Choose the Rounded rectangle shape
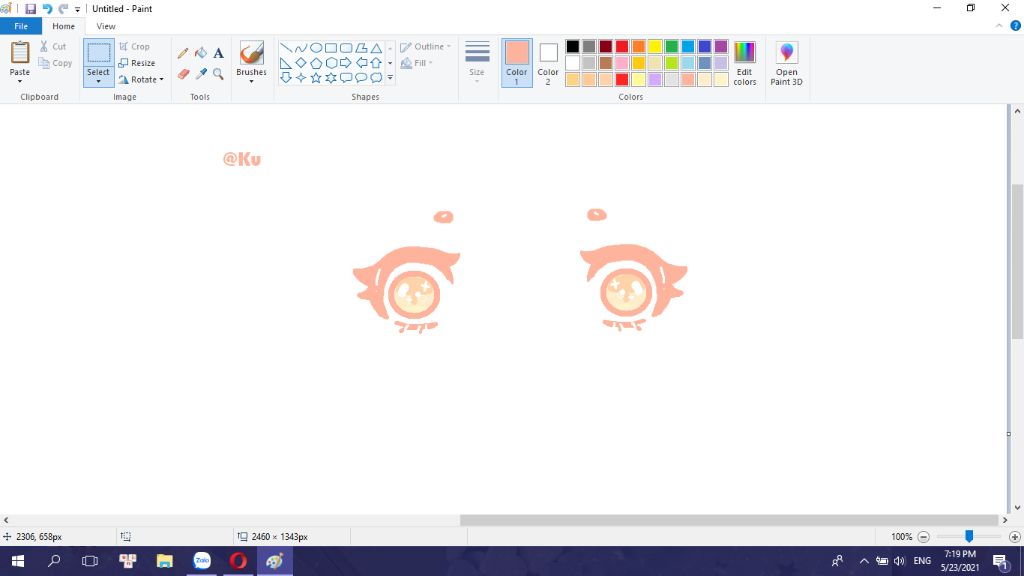The height and width of the screenshot is (576, 1024). [x=345, y=48]
